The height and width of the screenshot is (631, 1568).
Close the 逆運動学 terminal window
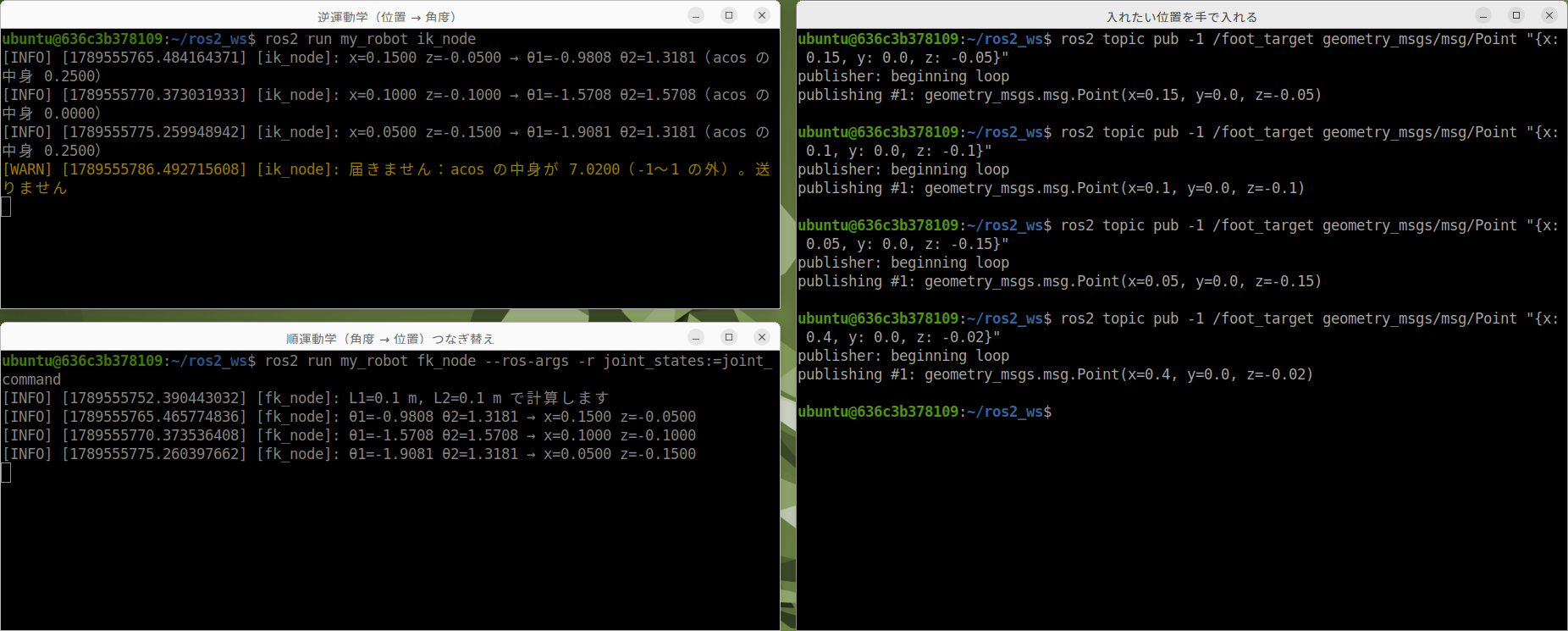[x=762, y=15]
